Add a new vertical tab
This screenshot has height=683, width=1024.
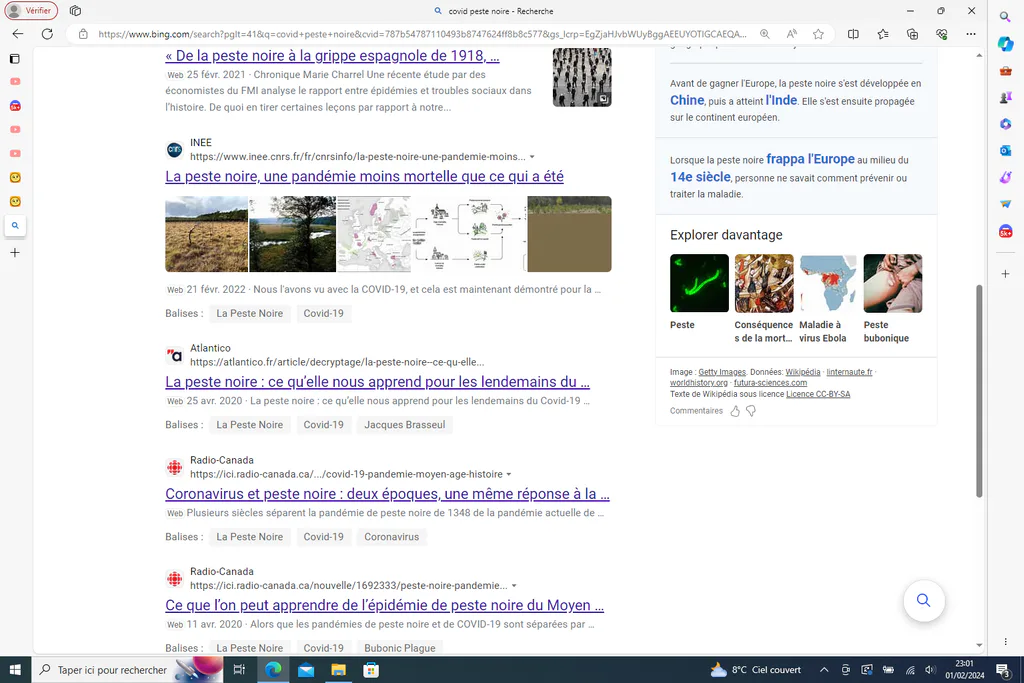[14, 253]
